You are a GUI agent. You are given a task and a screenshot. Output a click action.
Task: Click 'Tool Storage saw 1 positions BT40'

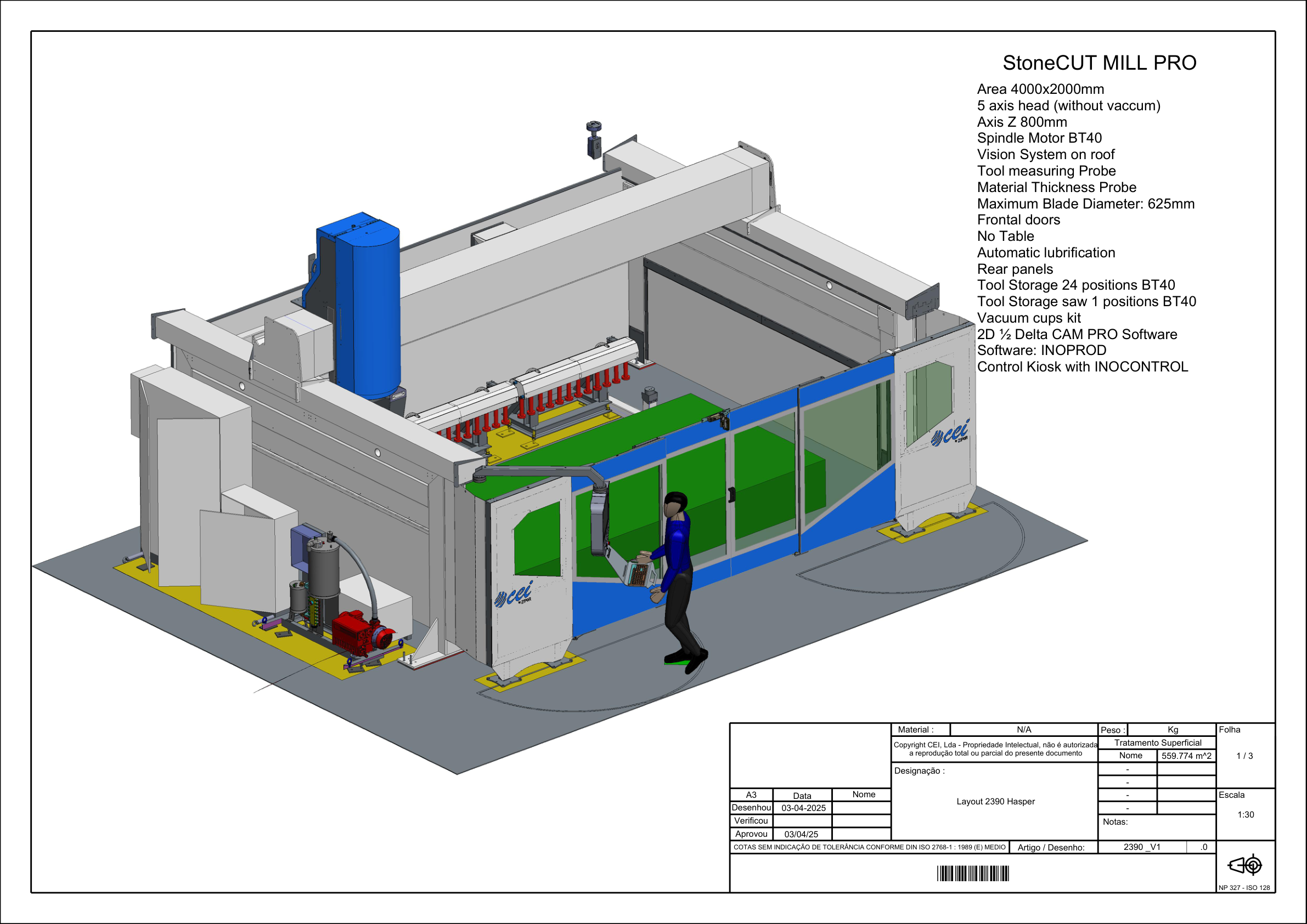(1086, 302)
